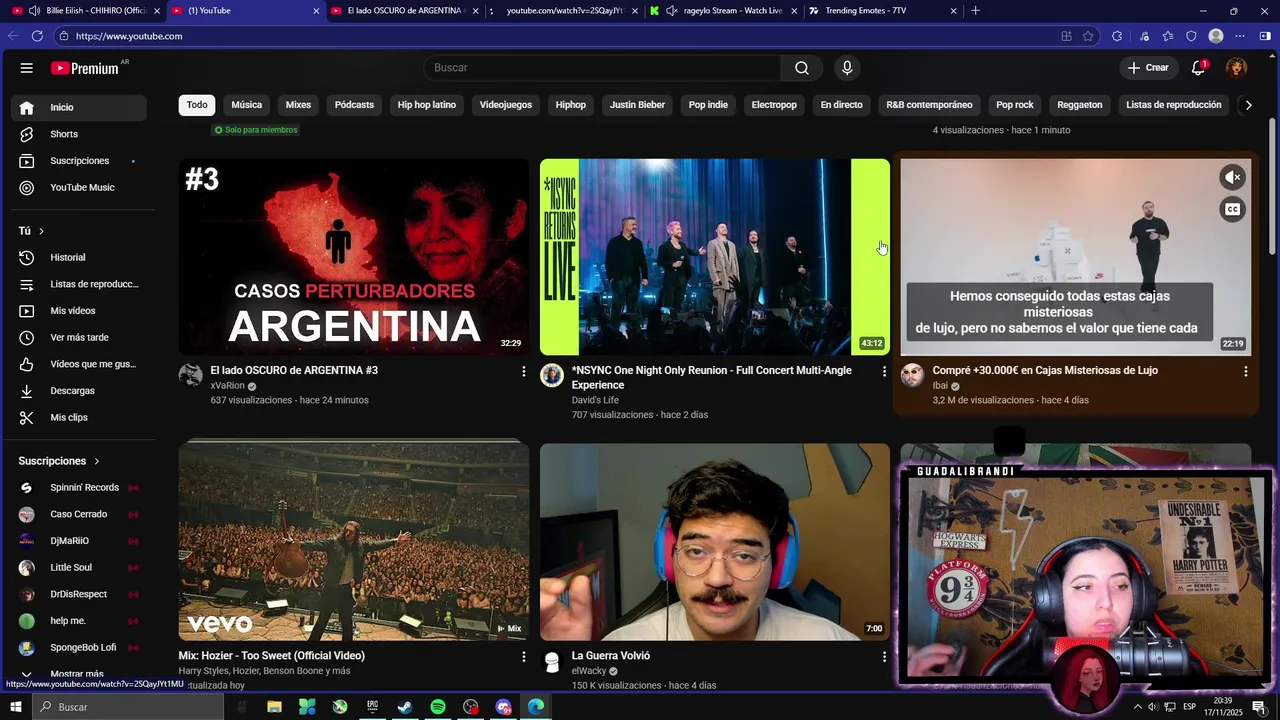Open the account avatar menu
Viewport: 1280px width, 720px height.
[x=1237, y=68]
